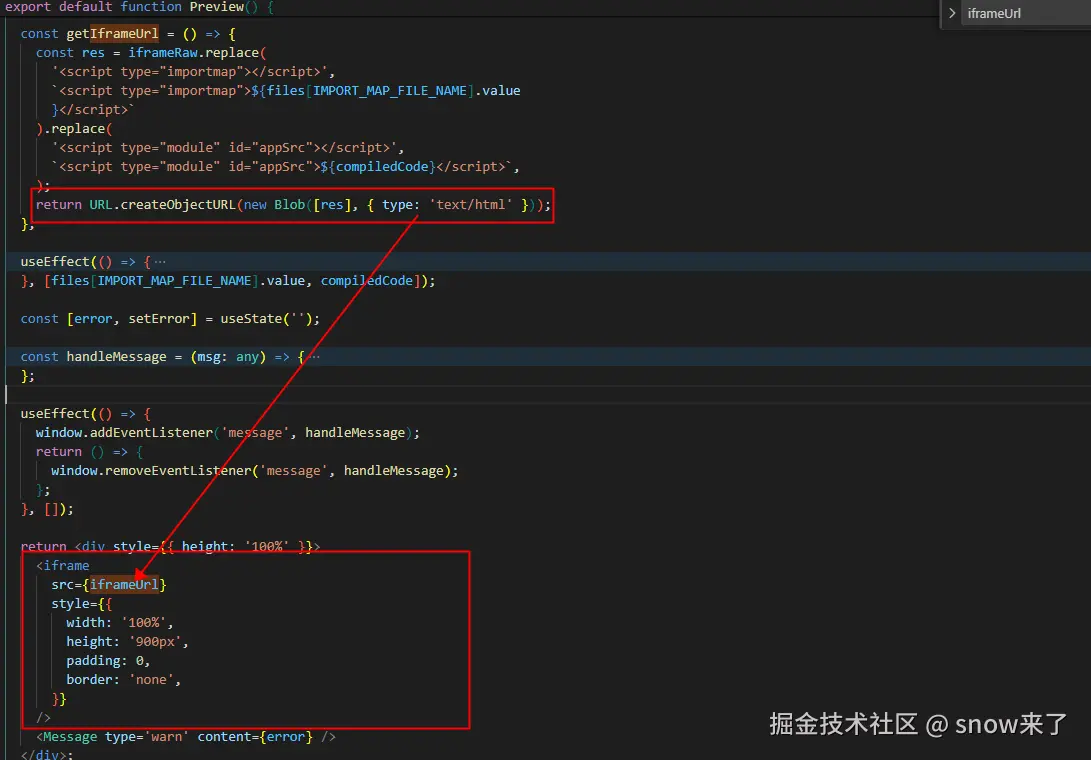The width and height of the screenshot is (1091, 760).
Task: Click highlighted 'iframeUrl' in the src attribute
Action: click(125, 585)
